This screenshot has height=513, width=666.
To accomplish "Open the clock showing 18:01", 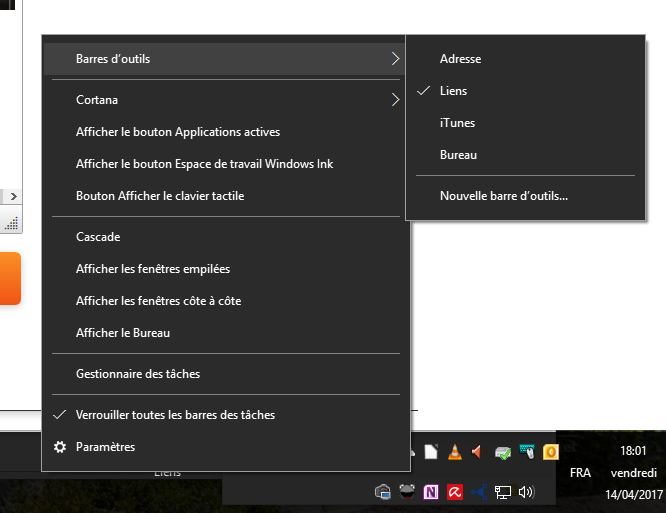I will (632, 452).
